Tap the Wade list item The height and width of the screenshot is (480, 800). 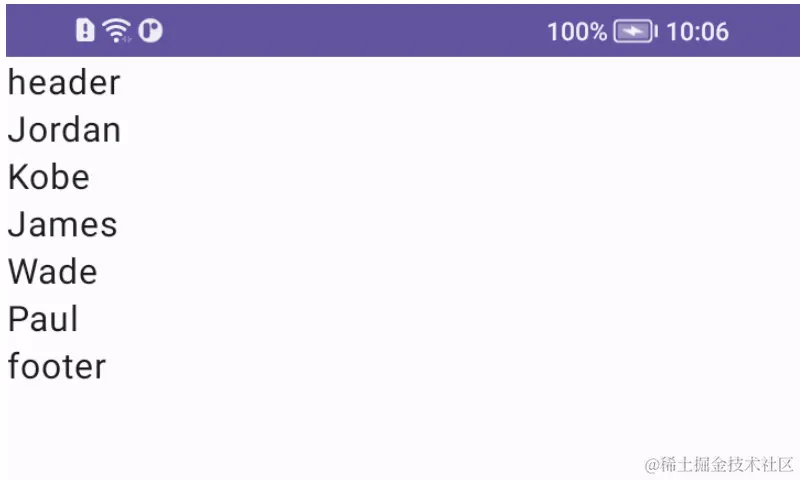[x=400, y=271]
